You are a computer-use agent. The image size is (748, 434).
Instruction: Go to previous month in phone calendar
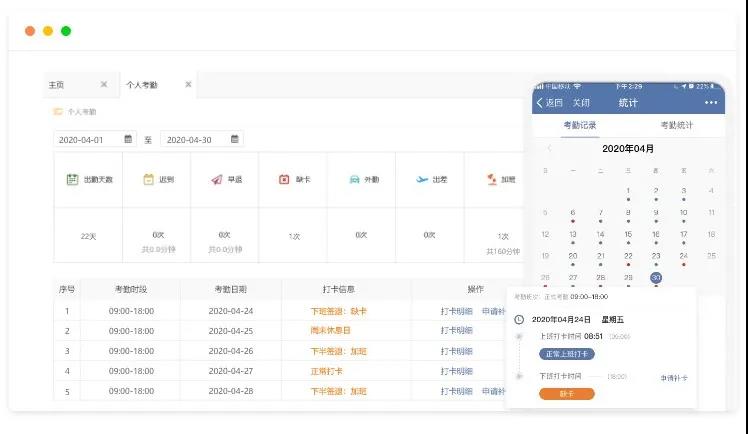coord(549,148)
